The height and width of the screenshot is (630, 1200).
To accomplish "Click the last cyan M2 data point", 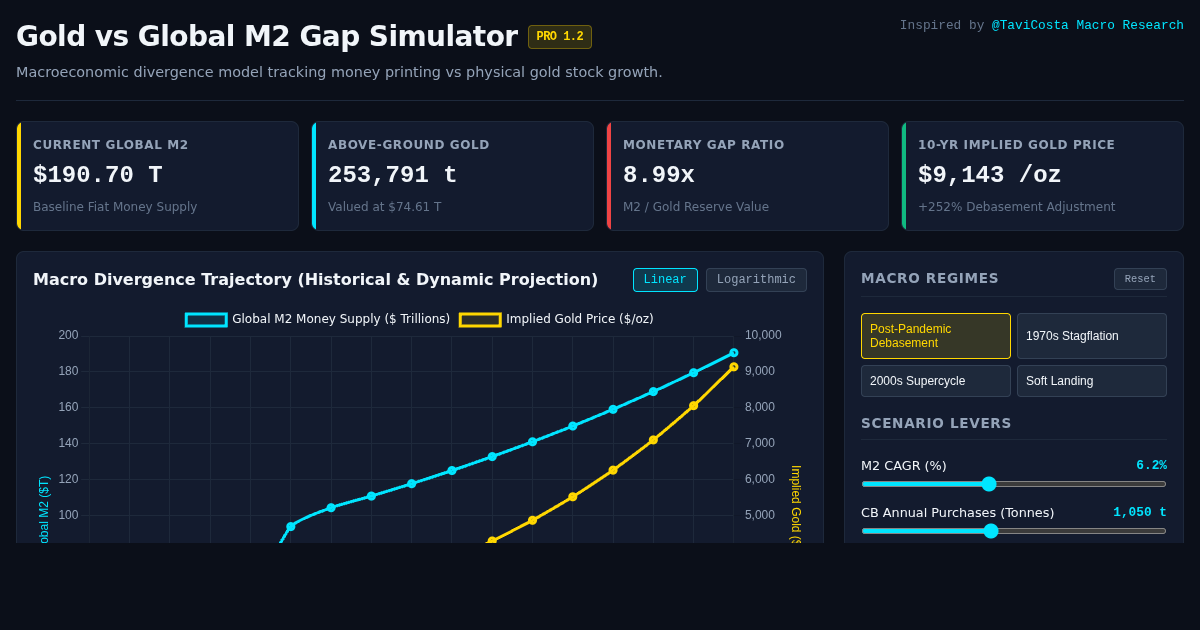I will 733,353.
